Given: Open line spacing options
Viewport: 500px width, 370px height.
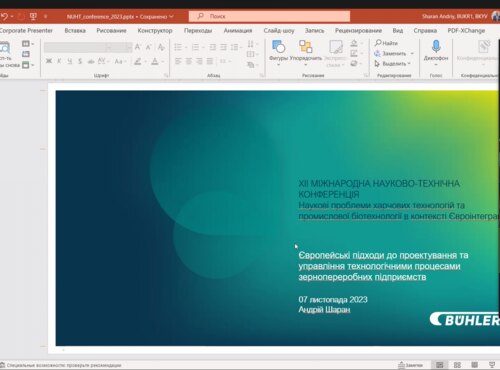Looking at the screenshot, I should (236, 47).
